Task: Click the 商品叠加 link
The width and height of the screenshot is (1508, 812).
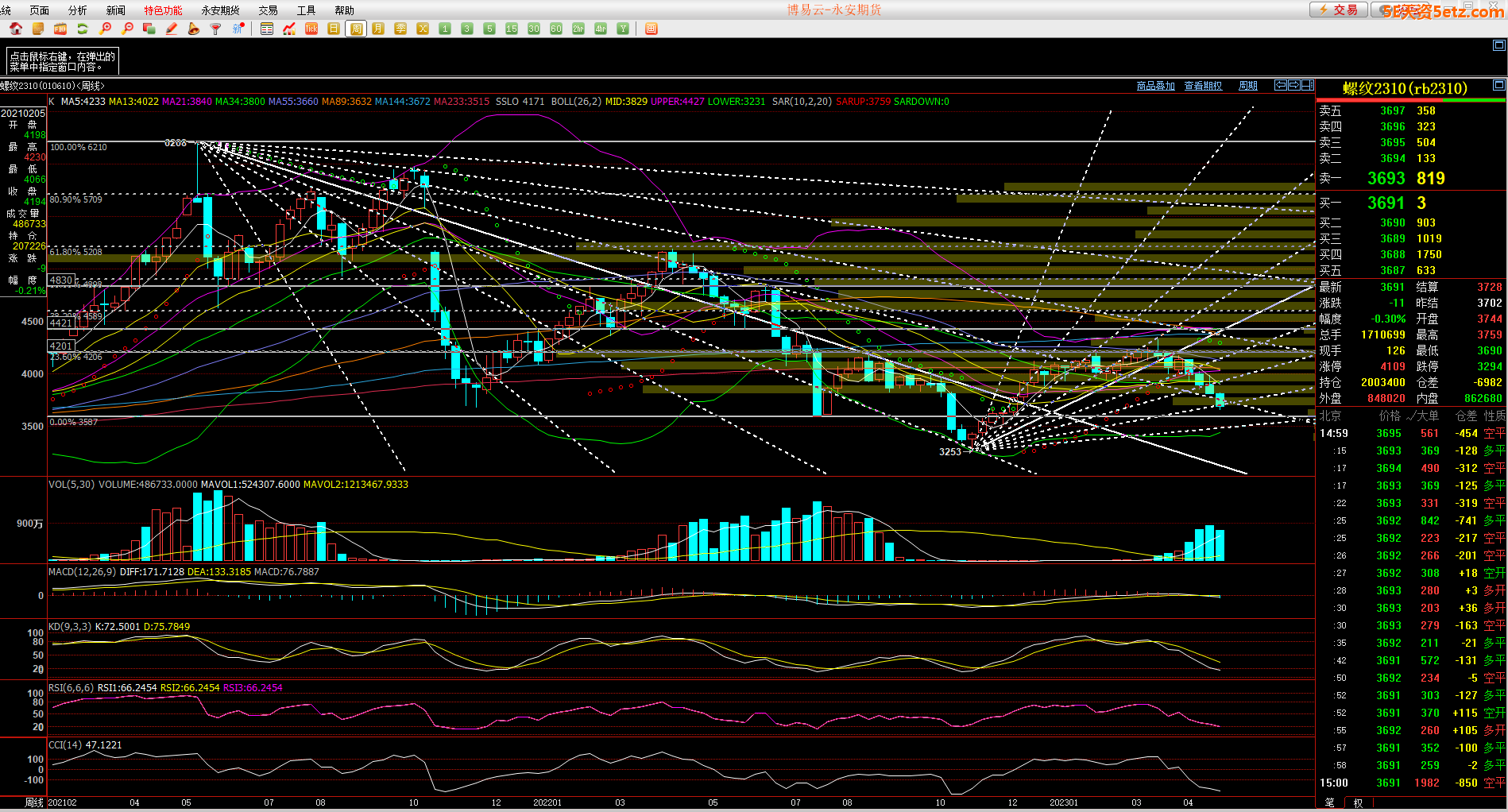Action: coord(1155,86)
